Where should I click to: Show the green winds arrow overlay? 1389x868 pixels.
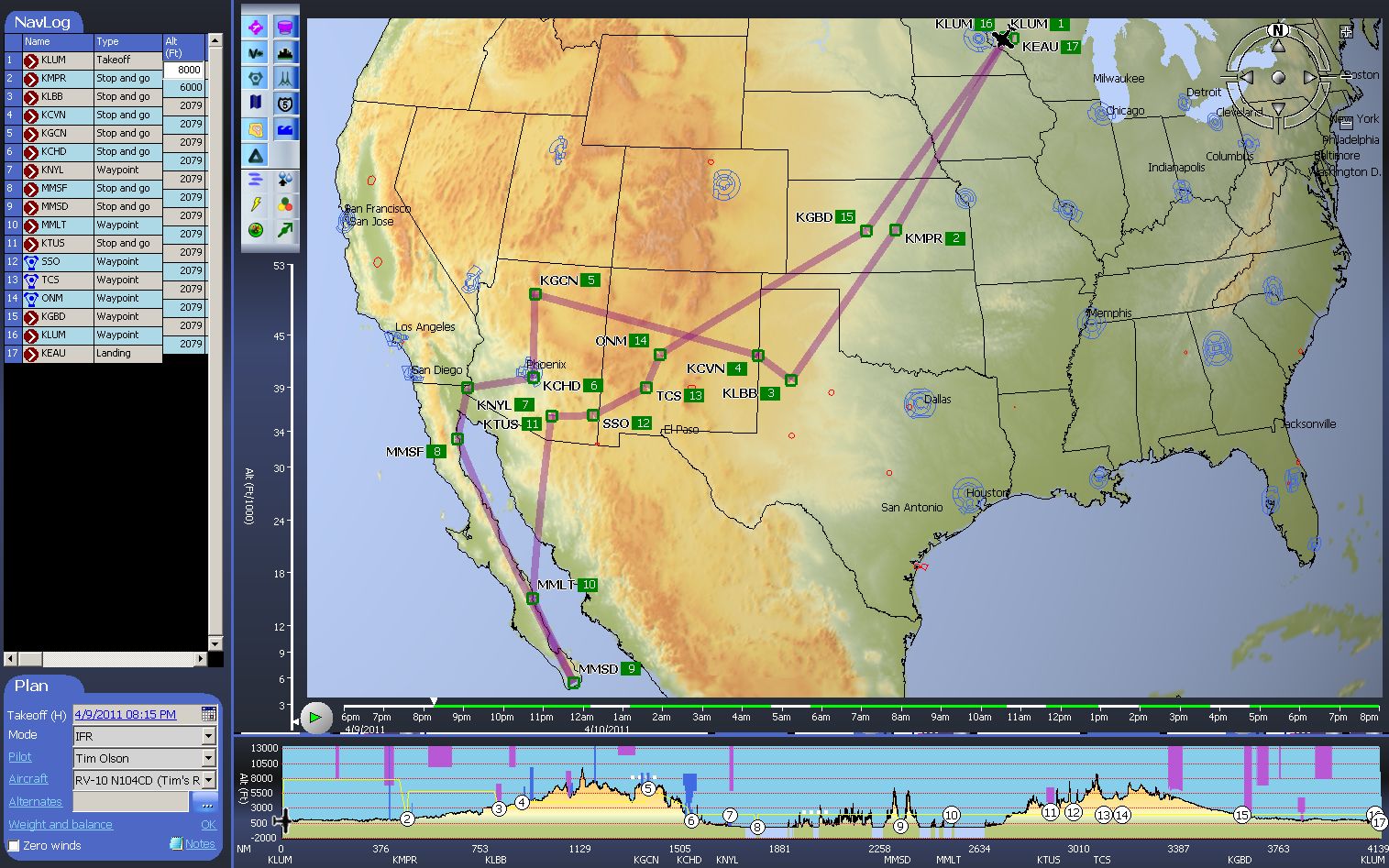[286, 230]
